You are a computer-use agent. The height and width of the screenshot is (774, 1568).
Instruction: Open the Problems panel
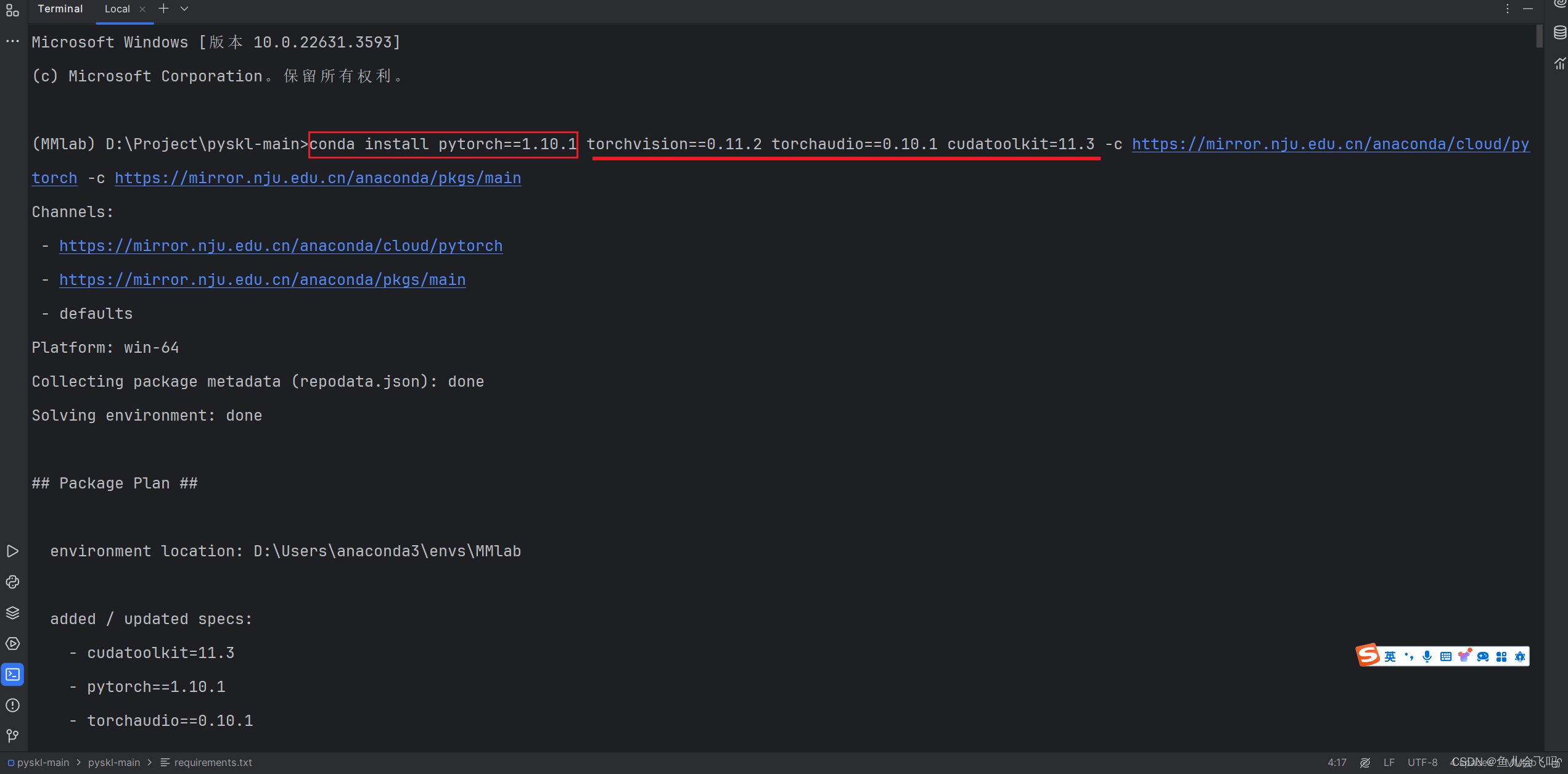[x=12, y=706]
